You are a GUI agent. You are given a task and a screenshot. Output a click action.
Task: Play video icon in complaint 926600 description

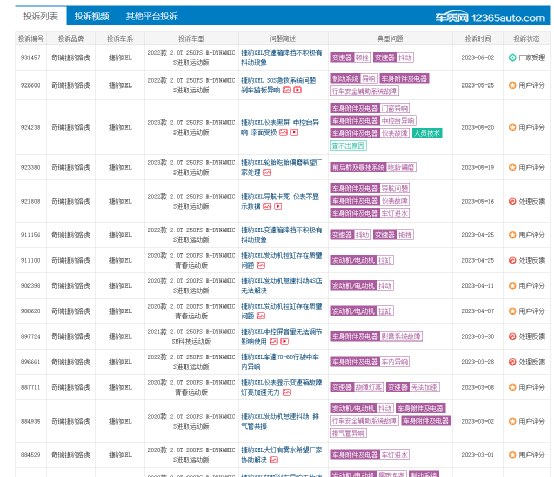298,90
